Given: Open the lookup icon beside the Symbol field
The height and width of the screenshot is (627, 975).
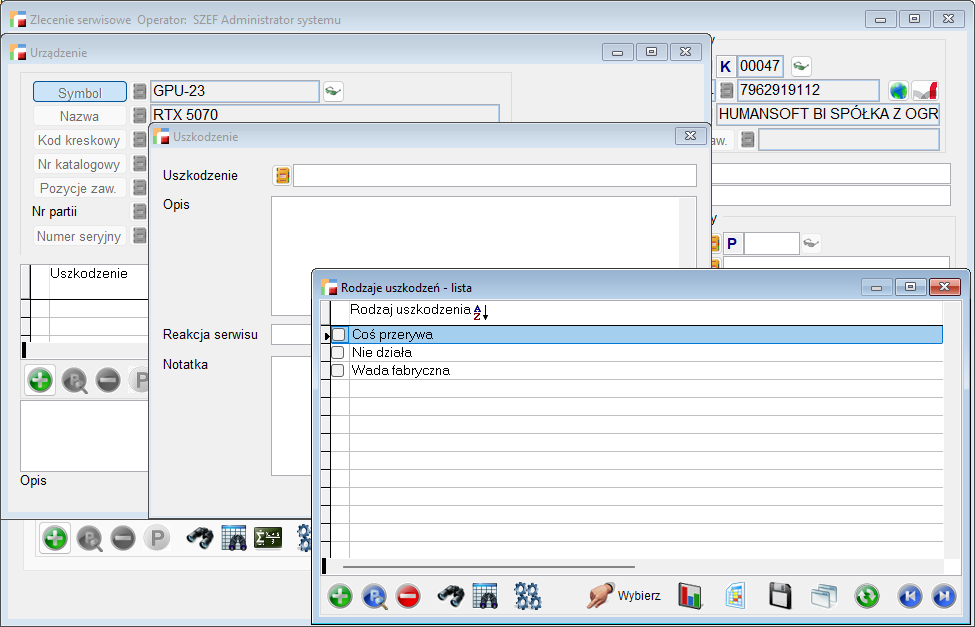Looking at the screenshot, I should [333, 92].
